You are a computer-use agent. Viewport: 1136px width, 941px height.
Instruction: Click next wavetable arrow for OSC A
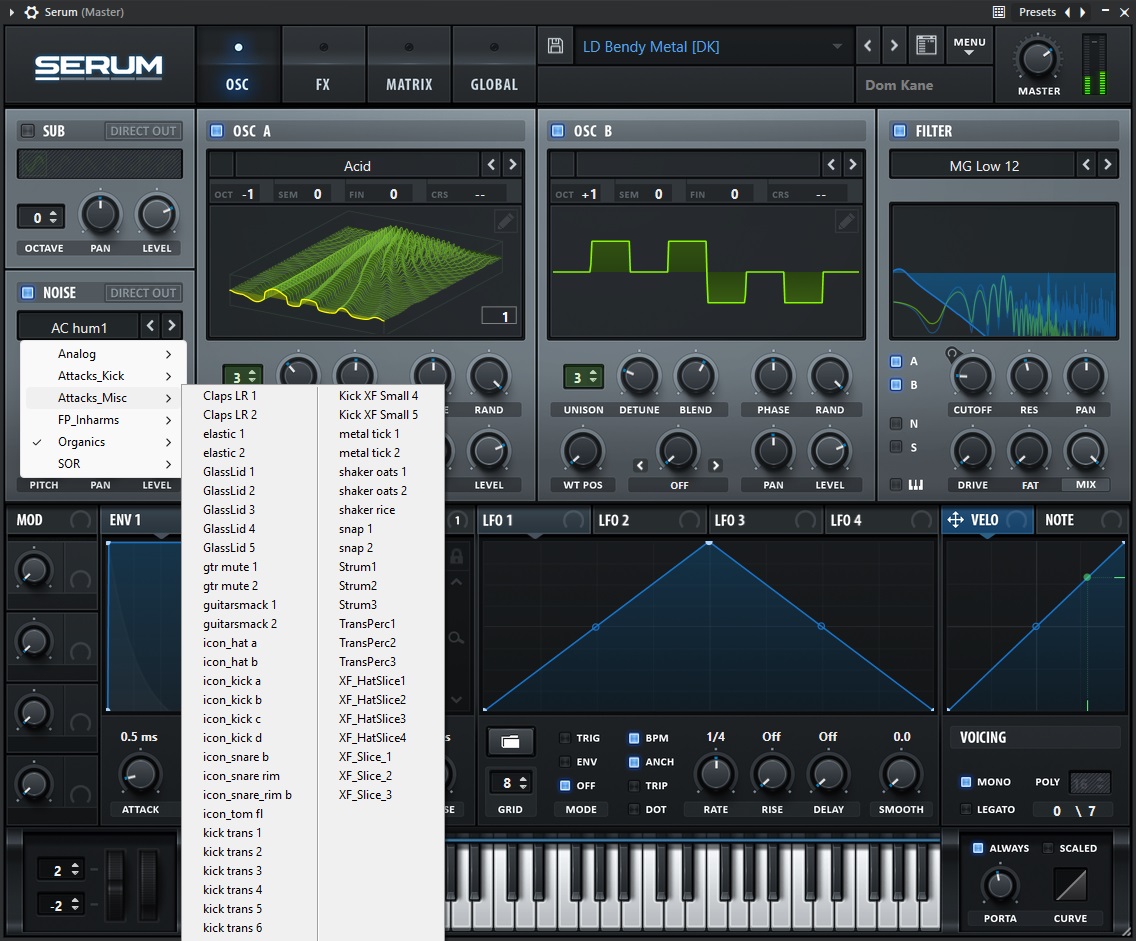512,165
